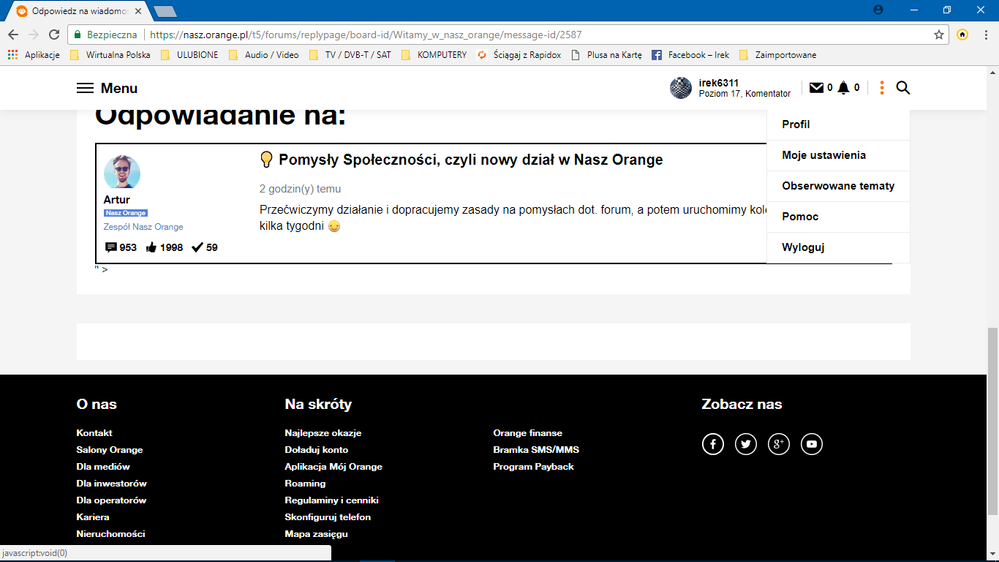Click the browser reload button
999x562 pixels.
point(55,34)
